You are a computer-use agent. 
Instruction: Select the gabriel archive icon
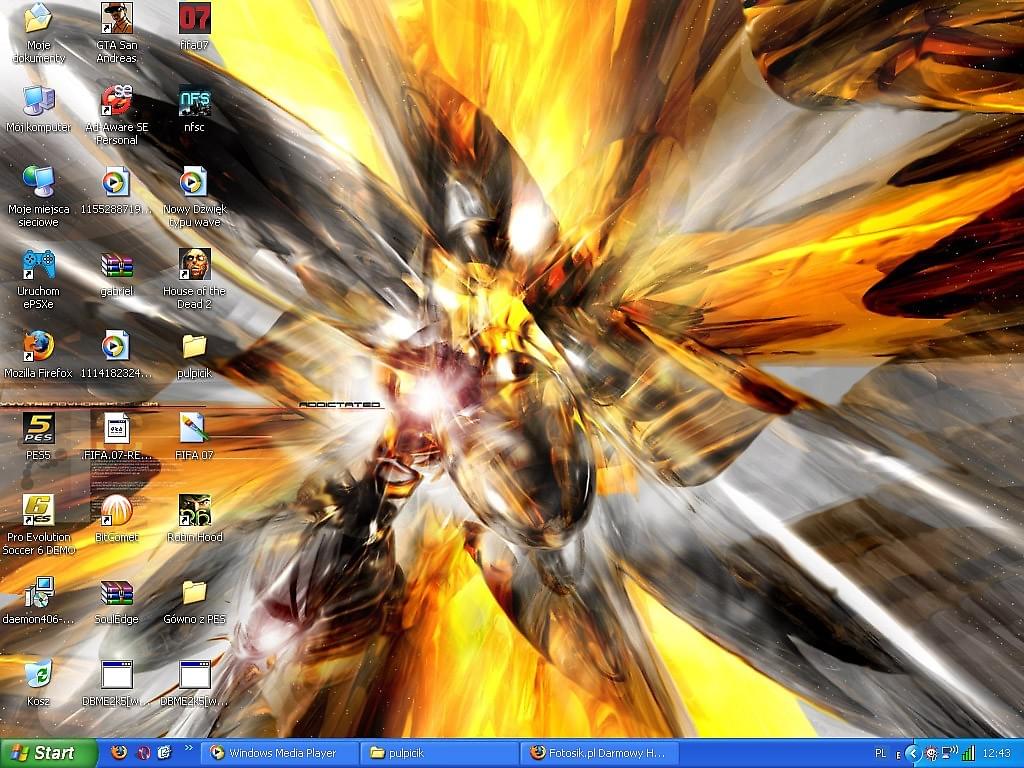pyautogui.click(x=117, y=272)
